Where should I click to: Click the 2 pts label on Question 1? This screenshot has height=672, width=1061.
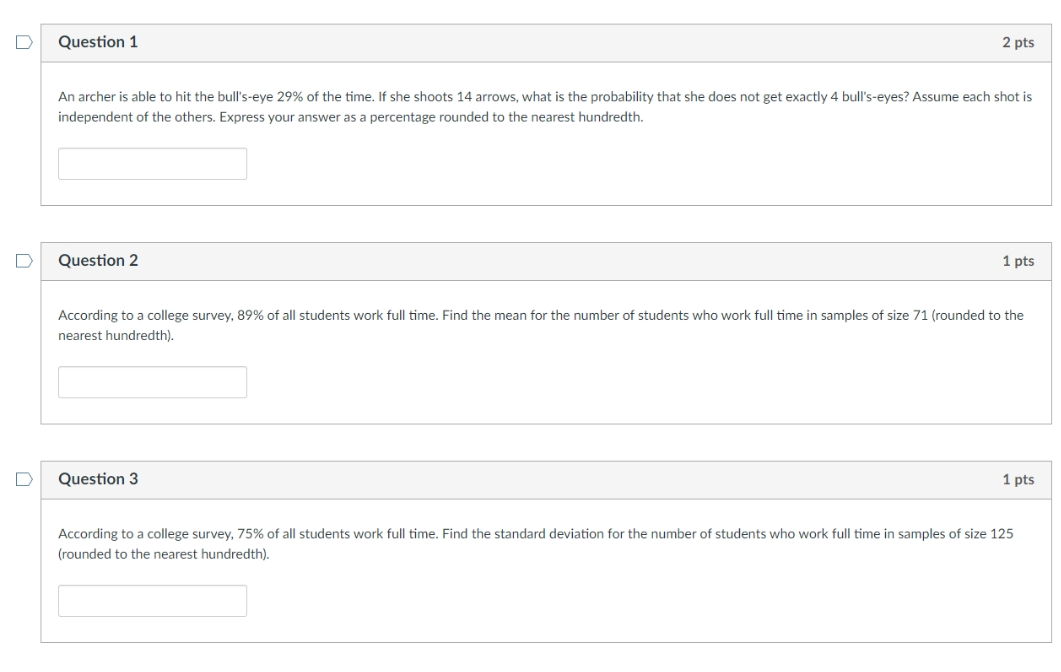coord(1018,42)
